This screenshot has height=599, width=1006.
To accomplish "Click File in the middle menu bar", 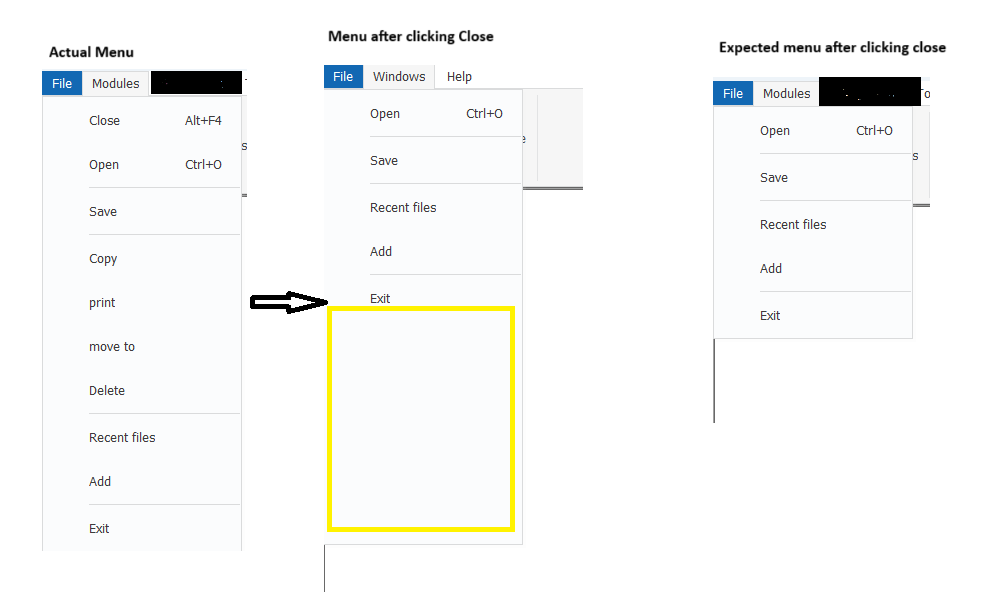I will pos(343,76).
